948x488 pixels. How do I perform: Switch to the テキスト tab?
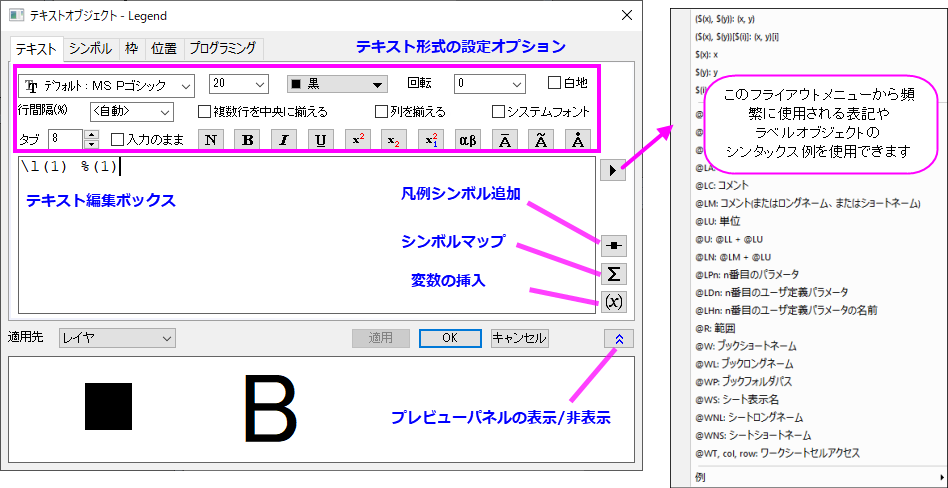tap(36, 48)
